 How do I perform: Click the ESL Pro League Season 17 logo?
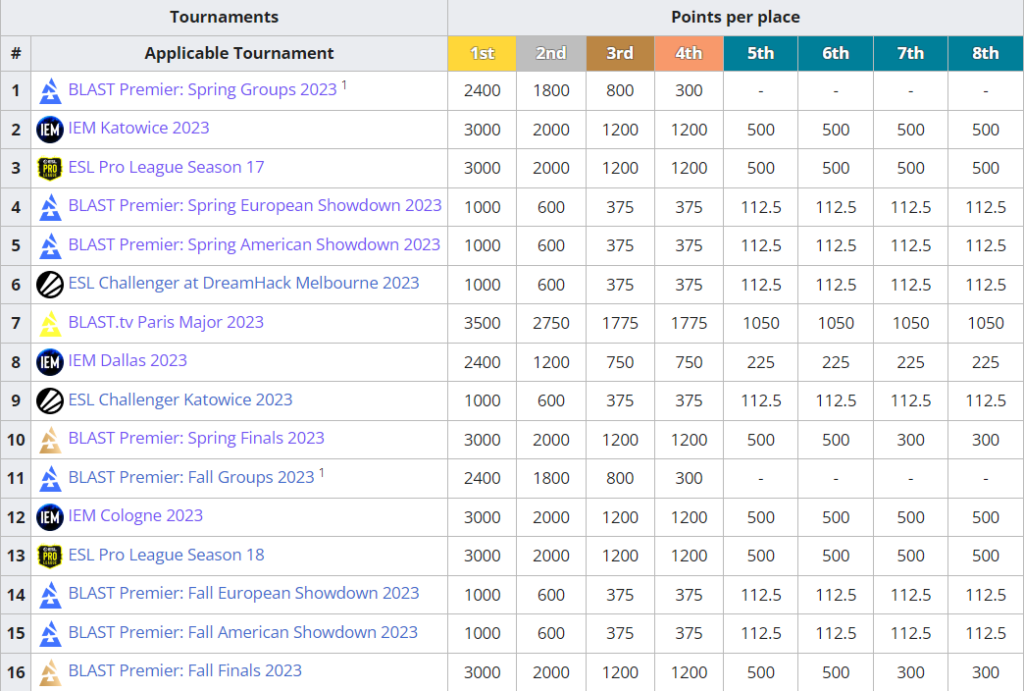coord(50,168)
